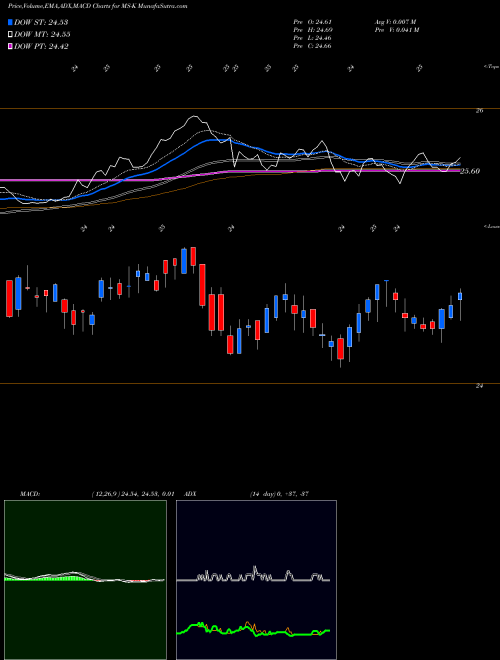Image resolution: width=500 pixels, height=660 pixels.
Task: Click the '24' price axis label
Action: tap(479, 386)
